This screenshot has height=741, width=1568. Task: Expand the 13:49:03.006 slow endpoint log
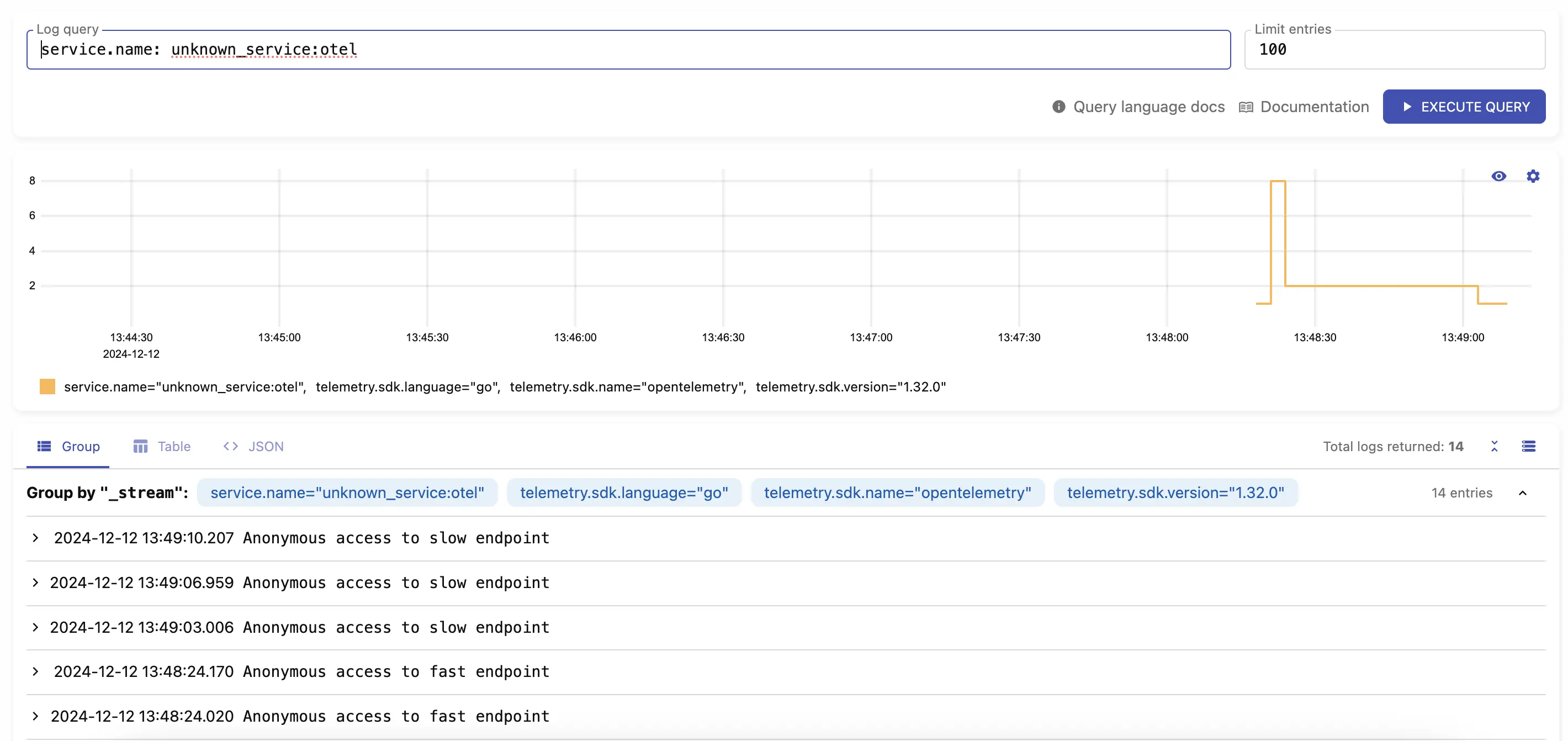point(35,627)
